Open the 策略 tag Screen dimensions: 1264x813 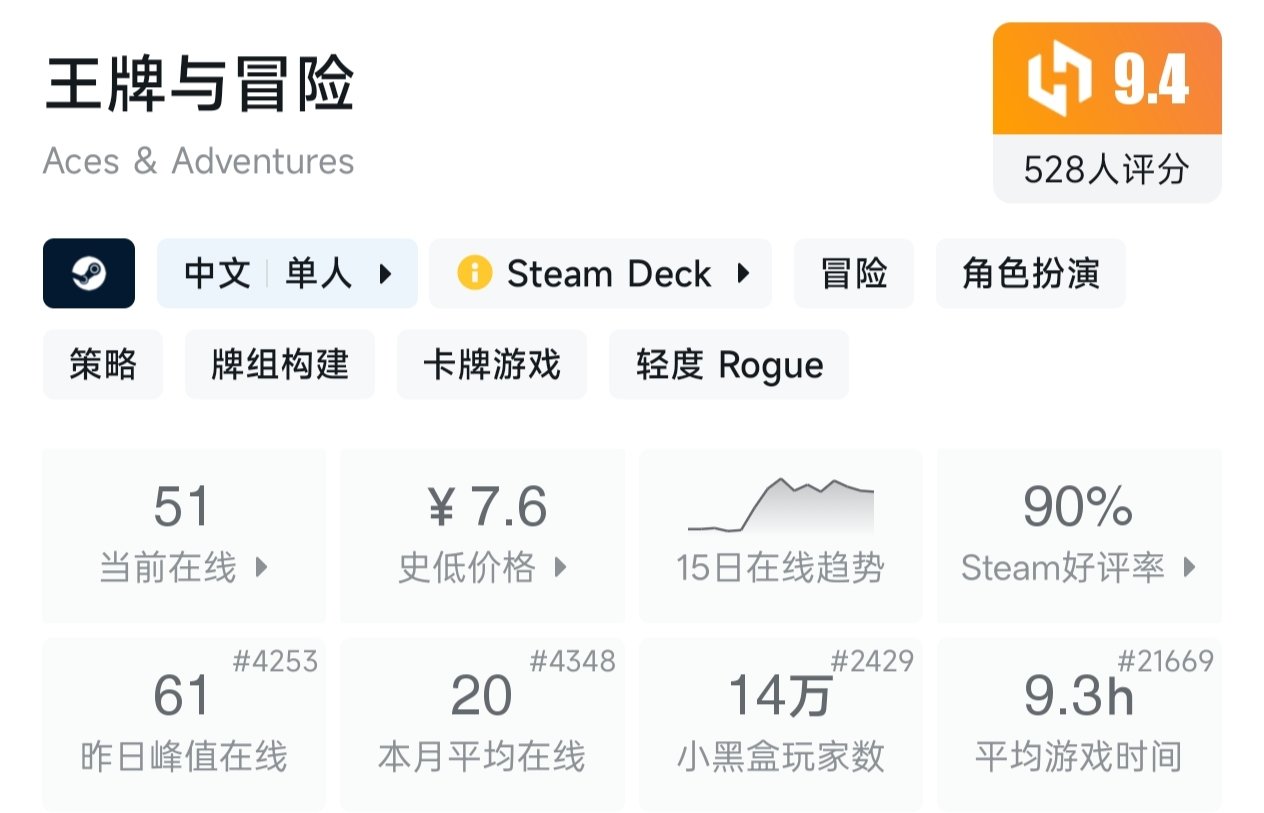[x=102, y=365]
